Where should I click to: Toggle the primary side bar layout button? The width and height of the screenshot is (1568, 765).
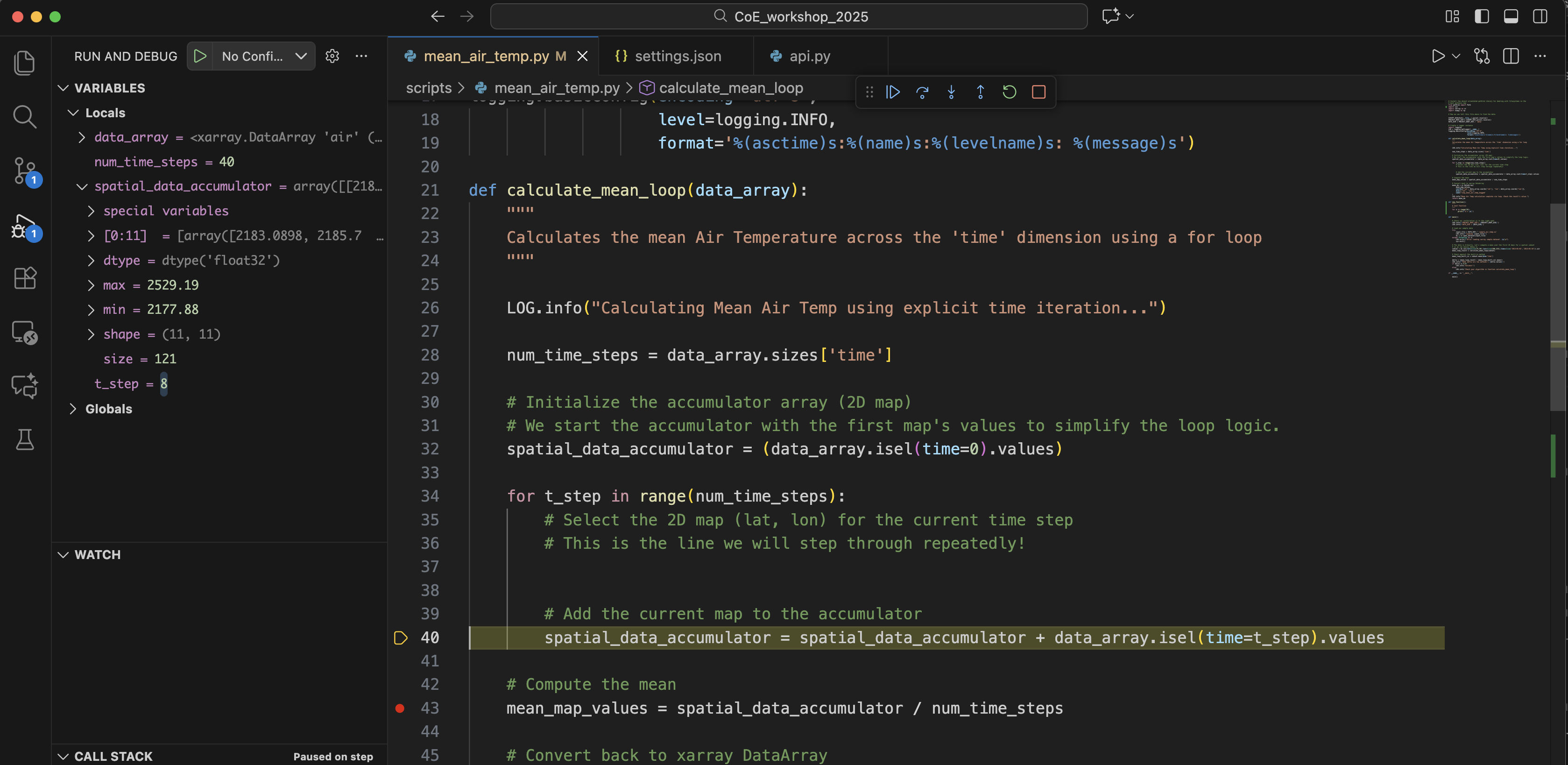coord(1482,16)
